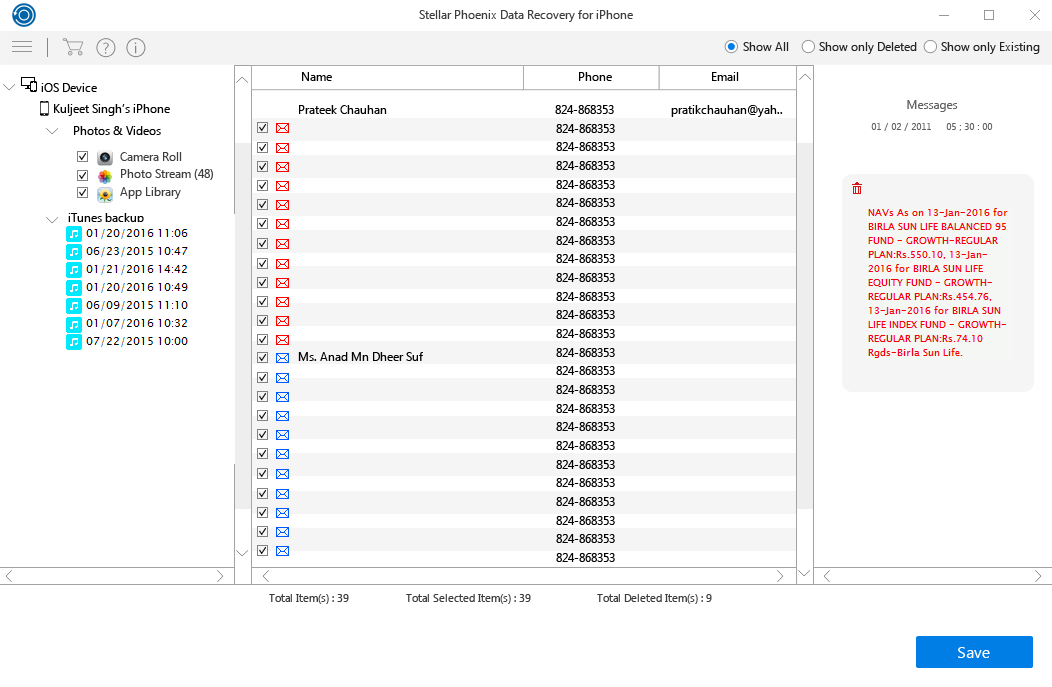Uncheck the checkbox directly below Prateek Chauhan row
Image resolution: width=1052 pixels, height=687 pixels.
262,127
